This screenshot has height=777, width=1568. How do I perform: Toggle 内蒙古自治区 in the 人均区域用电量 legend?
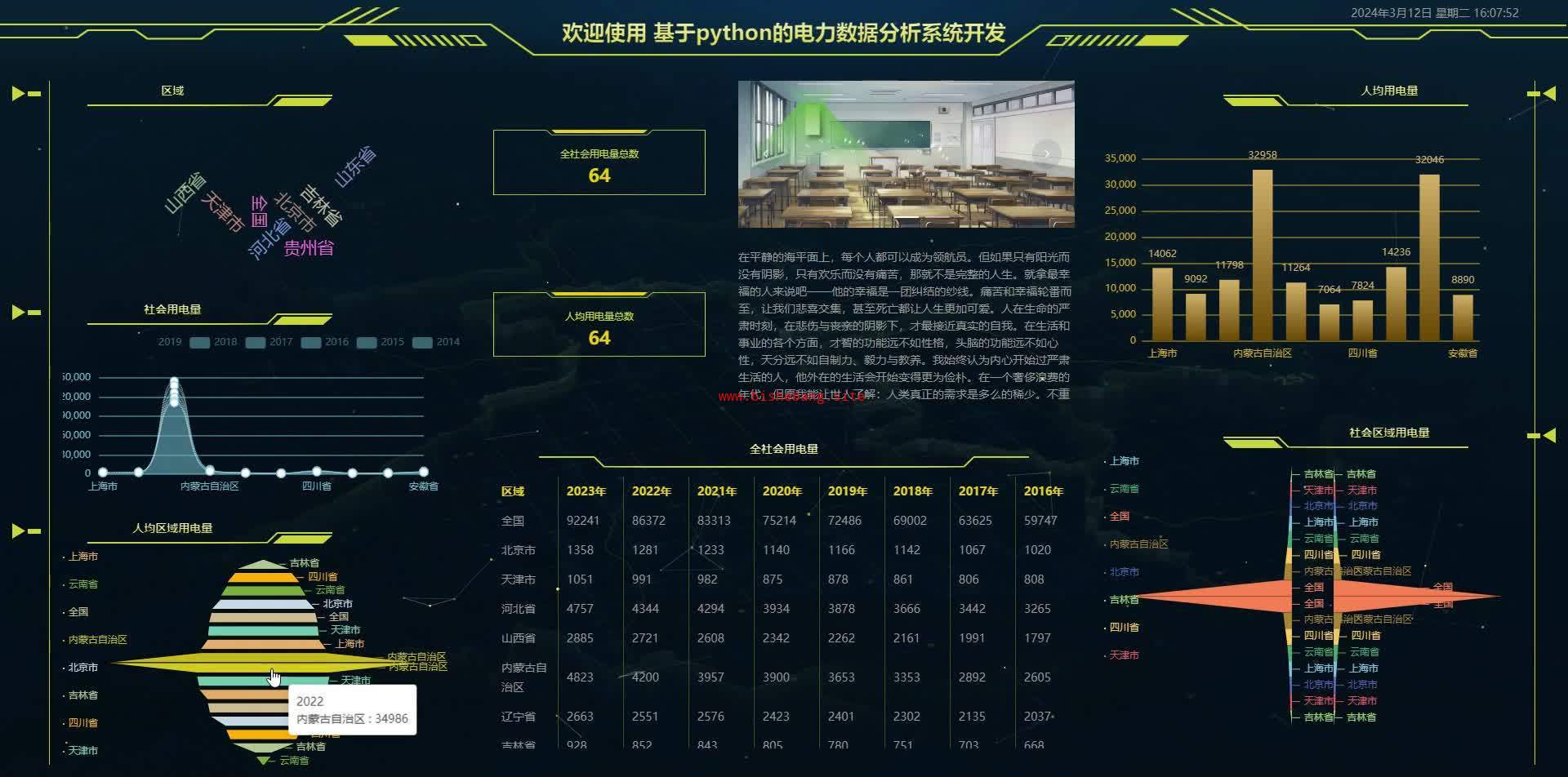[x=96, y=640]
